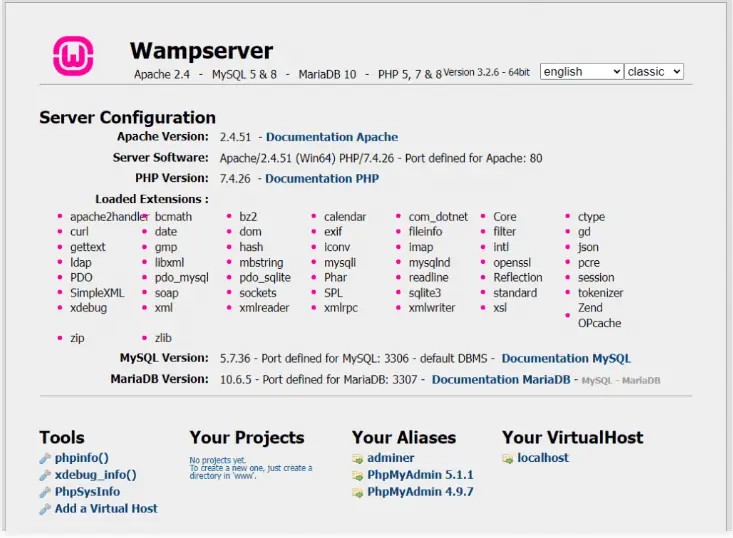Viewport: 733px width, 538px height.
Task: Open Documentation MySQL link
Action: tap(566, 359)
